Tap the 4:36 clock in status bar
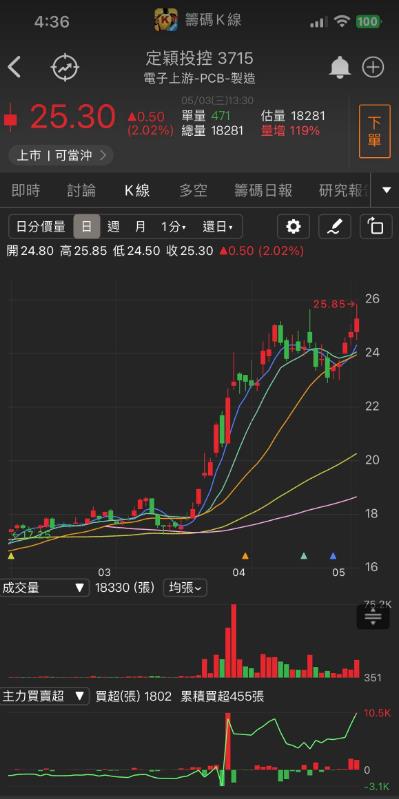 [51, 22]
